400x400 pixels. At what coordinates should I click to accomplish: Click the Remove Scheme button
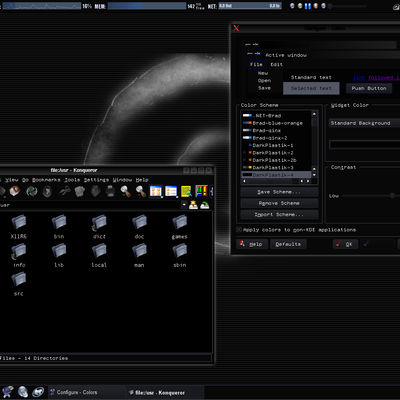point(279,203)
